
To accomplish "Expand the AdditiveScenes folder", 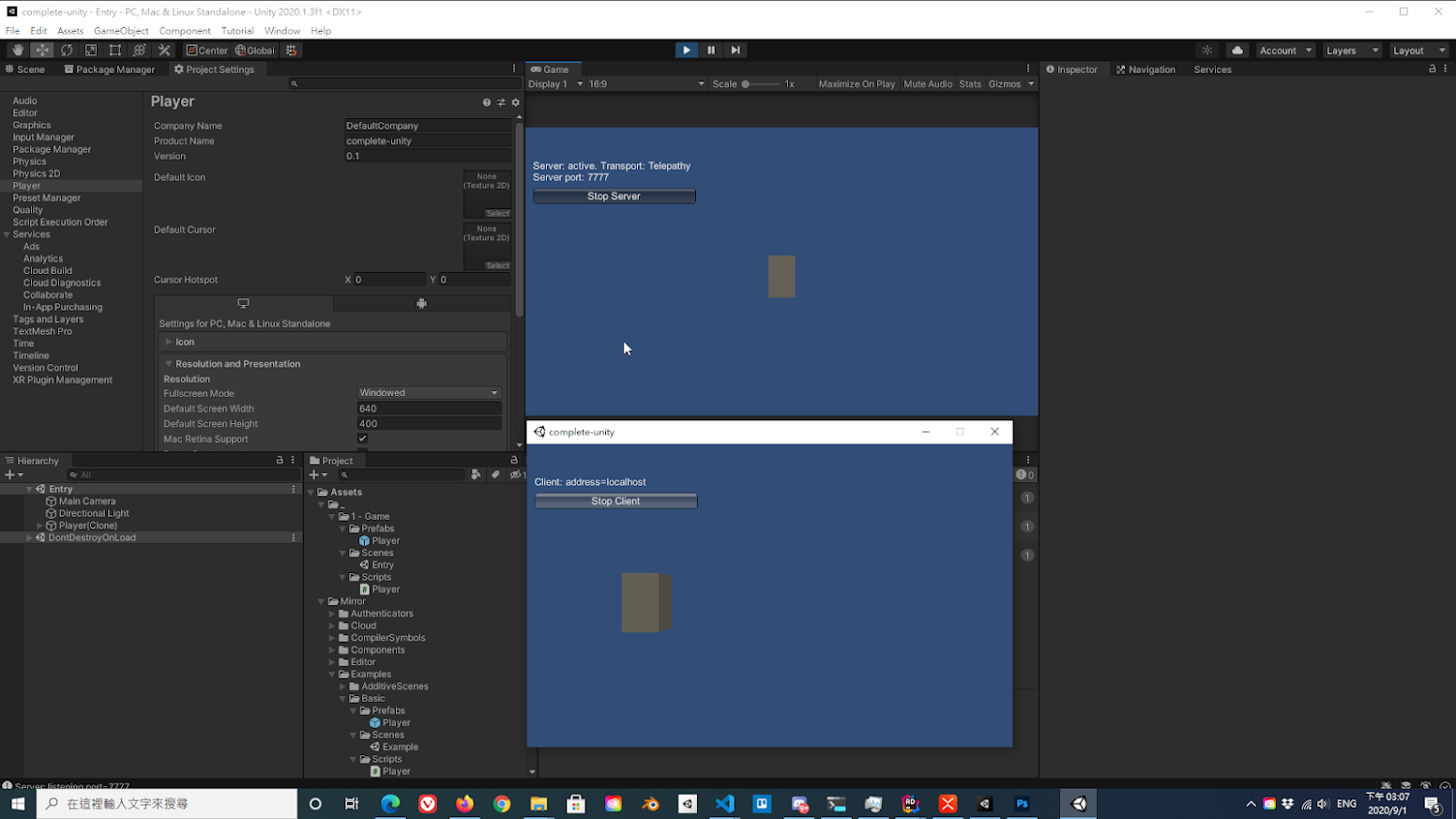I will click(343, 687).
